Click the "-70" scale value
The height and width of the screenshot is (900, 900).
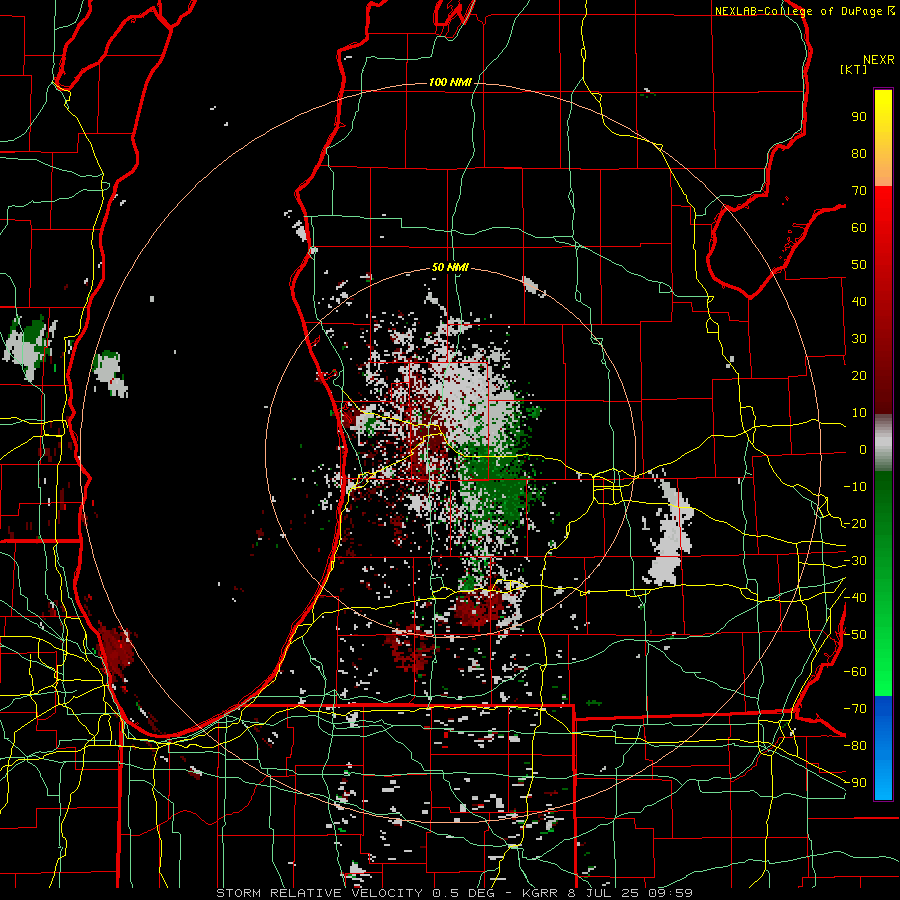(855, 709)
